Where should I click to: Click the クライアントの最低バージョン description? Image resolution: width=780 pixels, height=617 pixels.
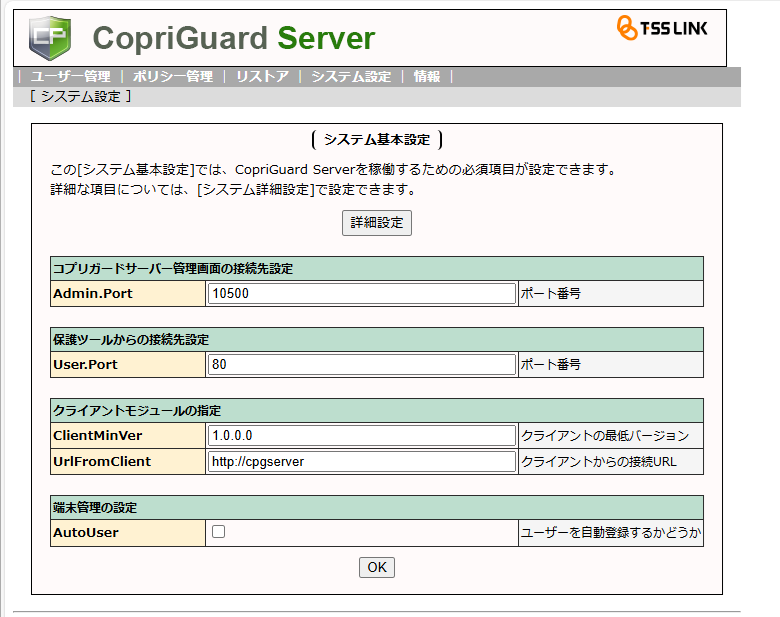tap(605, 436)
